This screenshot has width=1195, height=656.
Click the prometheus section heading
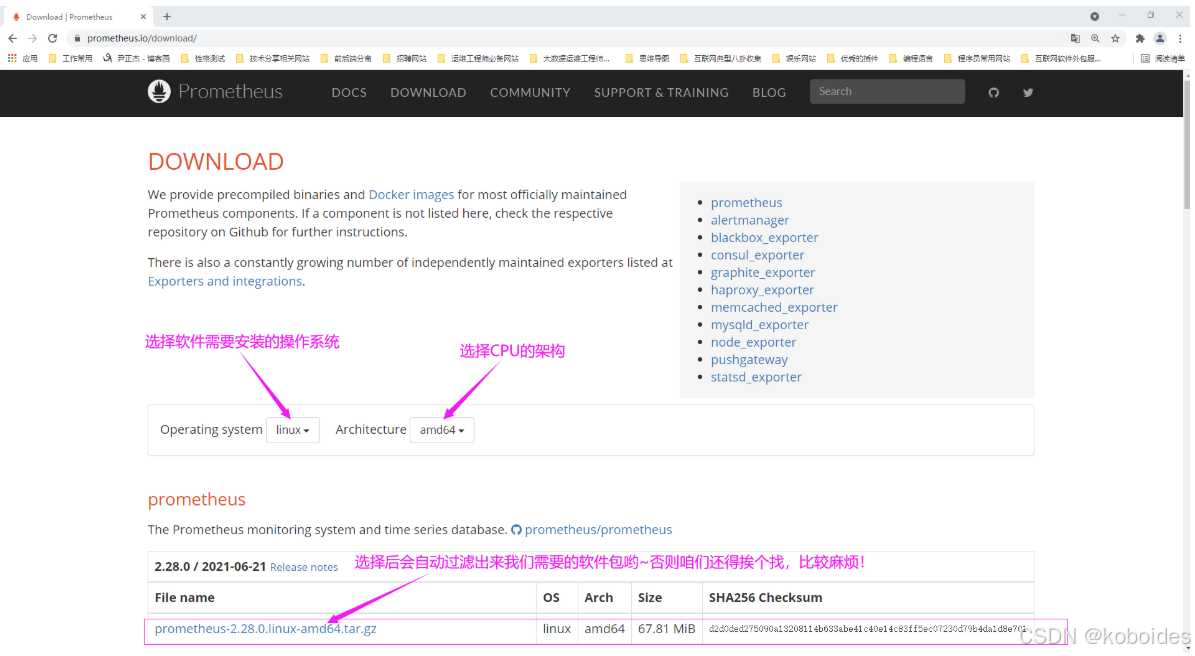point(197,499)
